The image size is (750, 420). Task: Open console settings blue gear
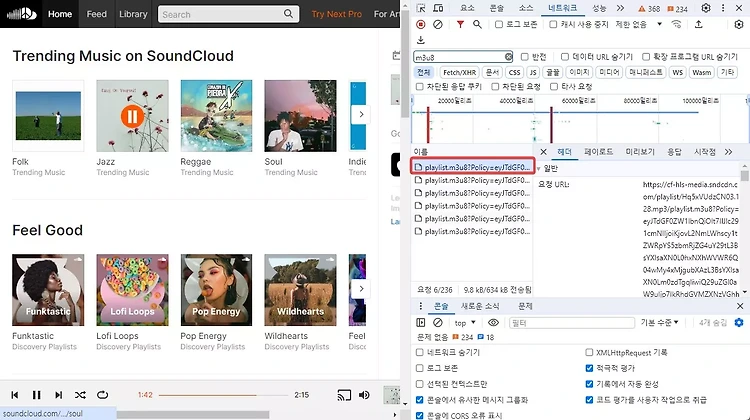[739, 322]
